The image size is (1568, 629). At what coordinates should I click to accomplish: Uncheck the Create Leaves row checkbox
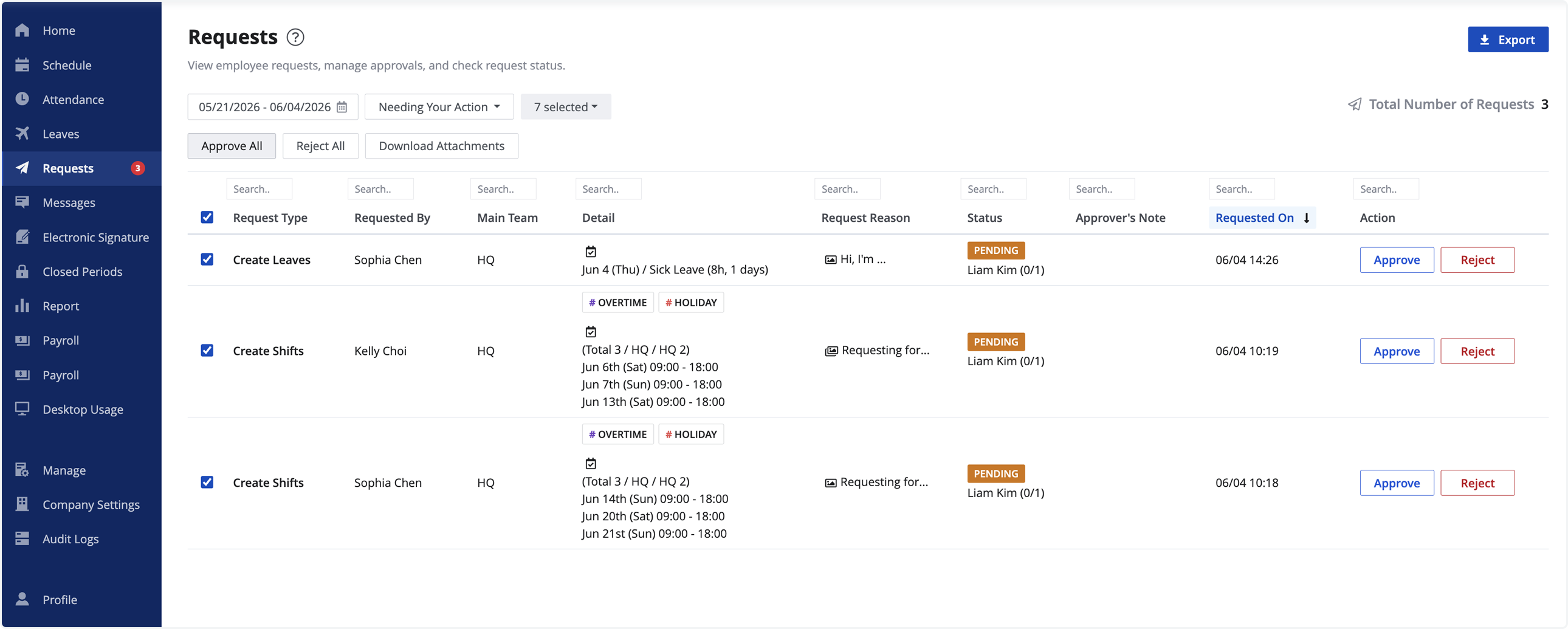coord(207,260)
